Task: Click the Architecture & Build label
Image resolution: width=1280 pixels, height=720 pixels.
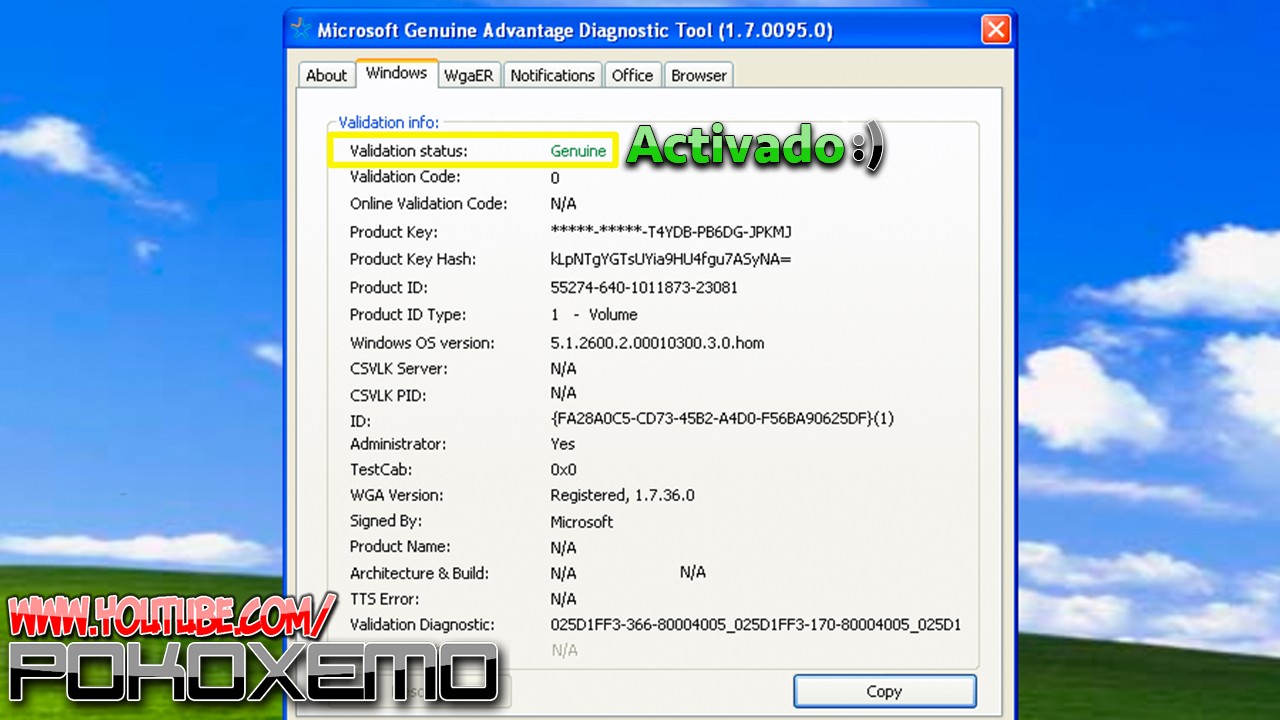Action: tap(419, 574)
